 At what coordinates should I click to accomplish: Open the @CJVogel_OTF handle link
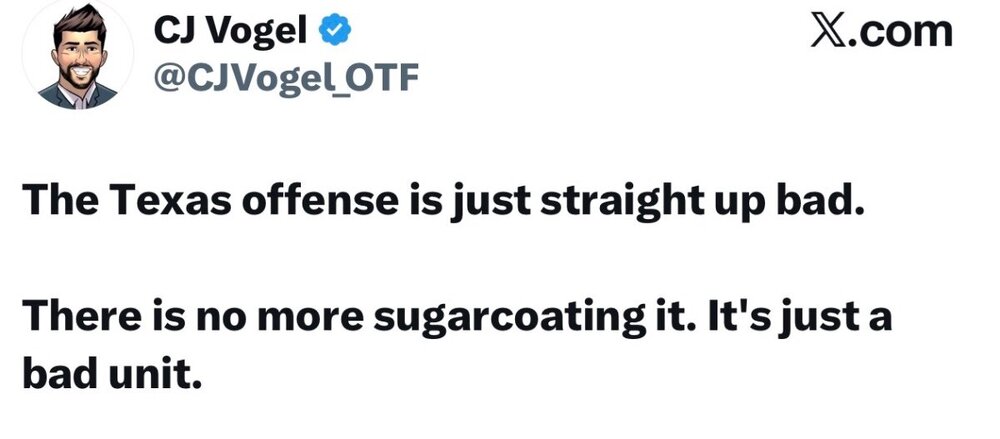tap(286, 79)
